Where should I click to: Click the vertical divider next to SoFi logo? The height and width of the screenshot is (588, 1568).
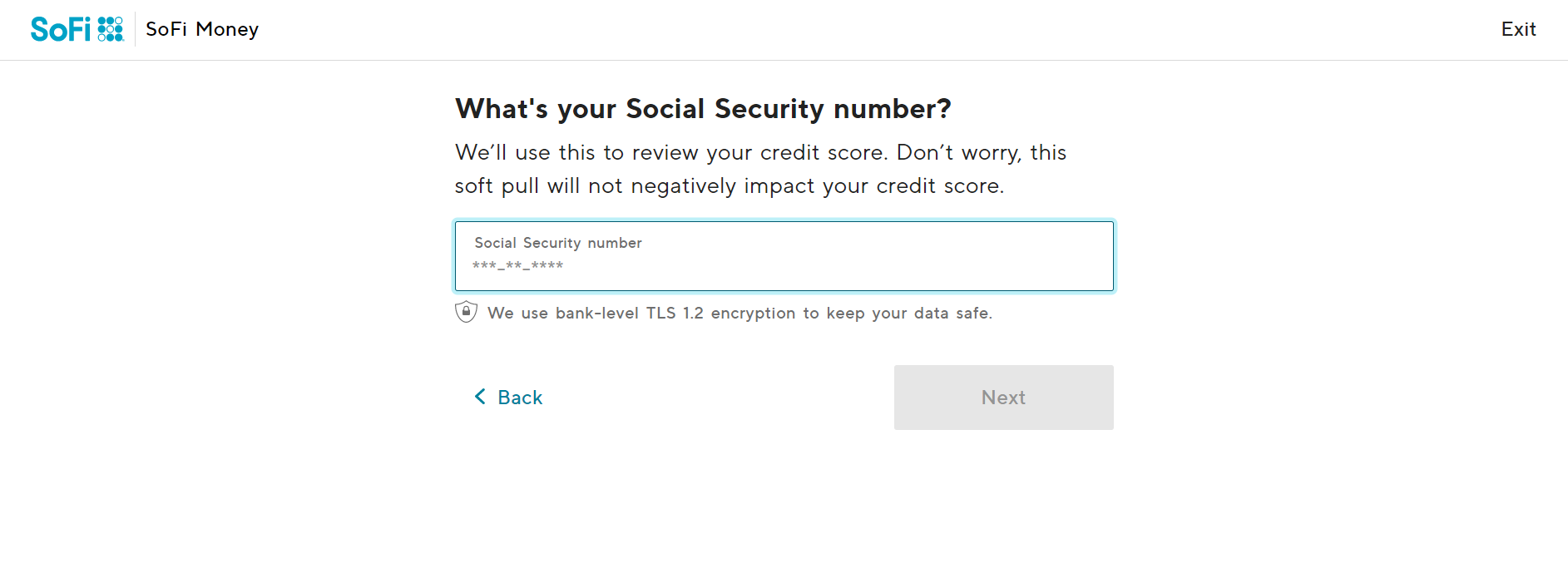coord(135,29)
